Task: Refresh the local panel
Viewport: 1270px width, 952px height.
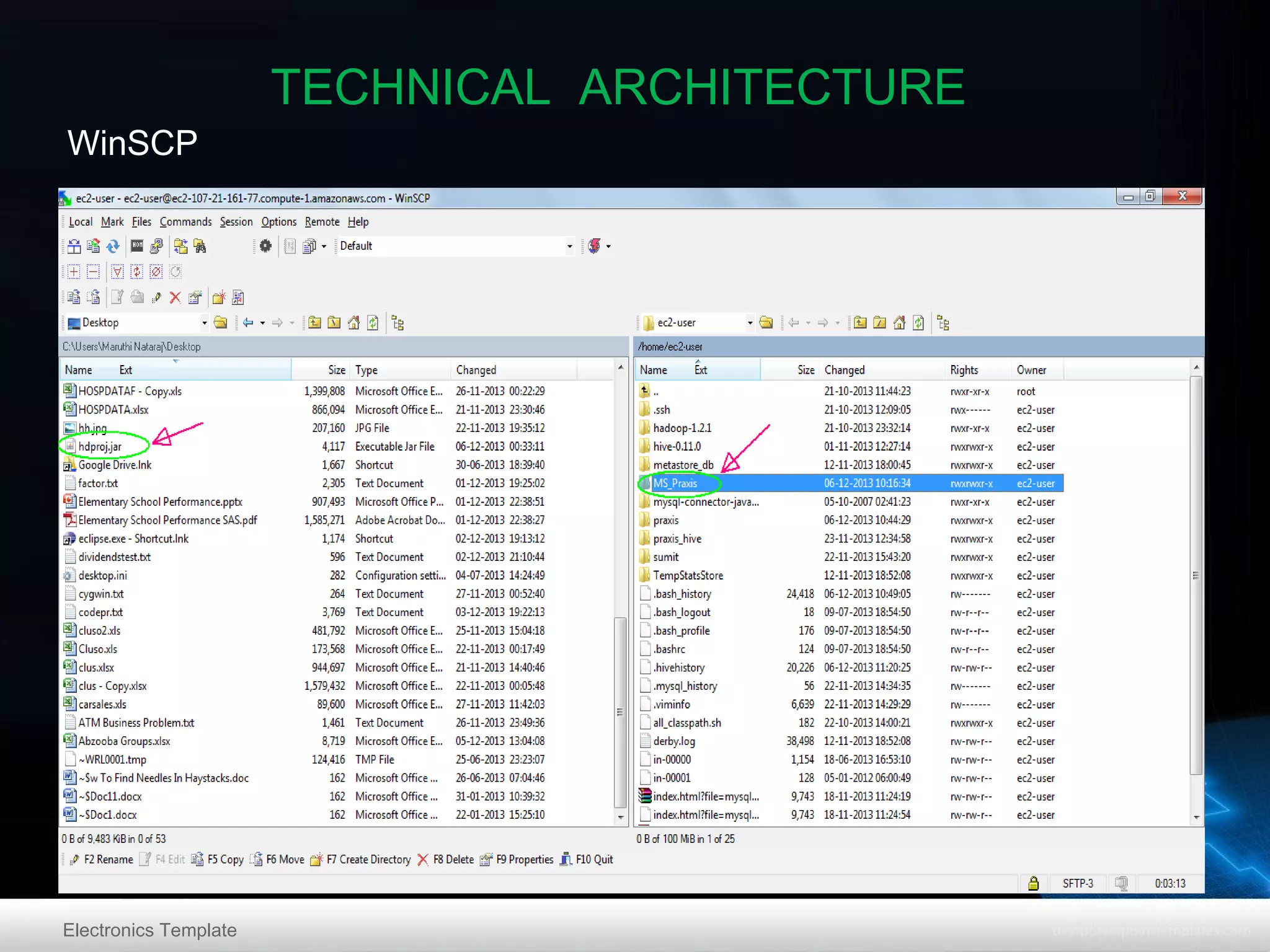Action: (x=373, y=322)
